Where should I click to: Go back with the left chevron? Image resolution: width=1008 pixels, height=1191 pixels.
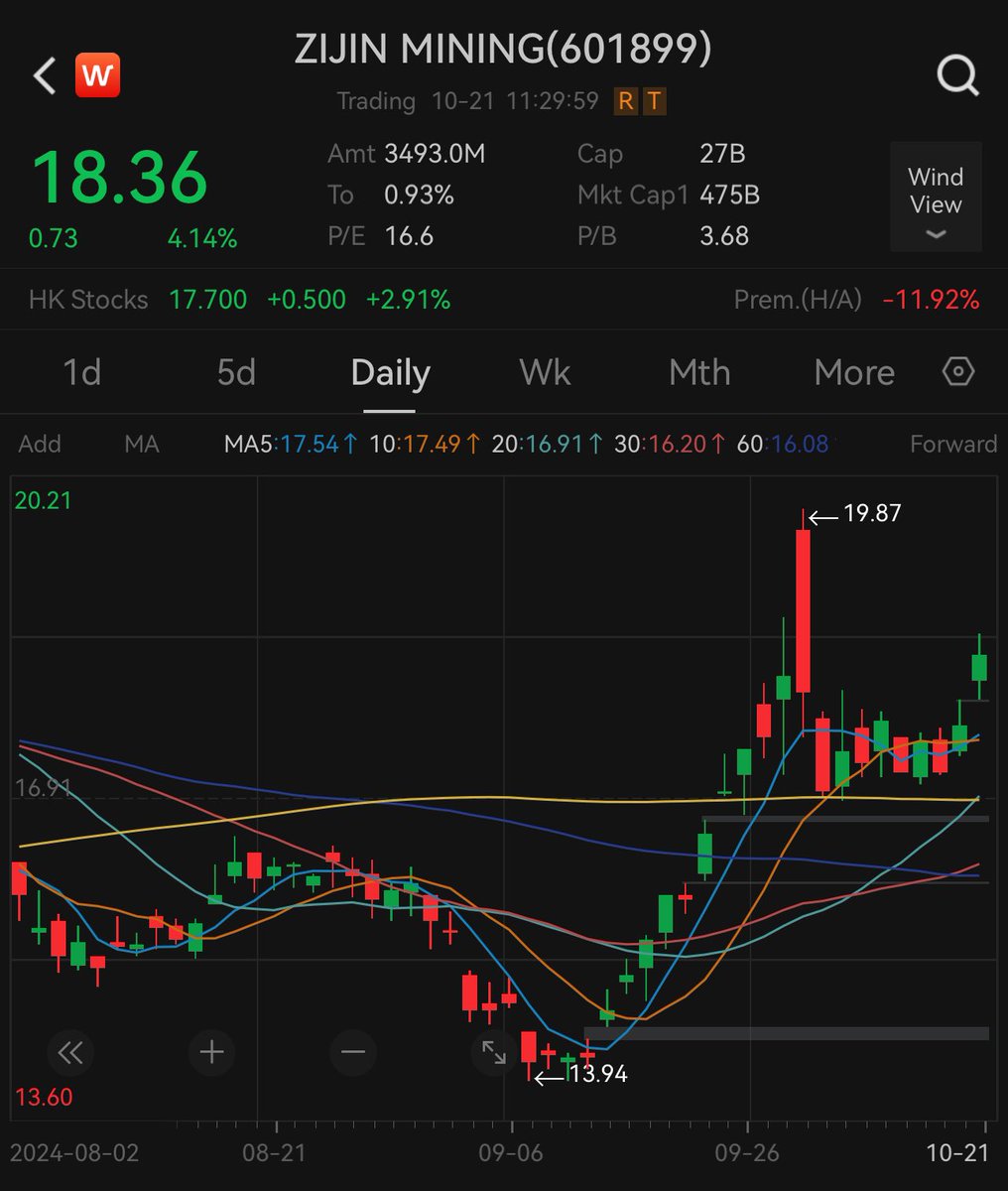click(x=45, y=75)
